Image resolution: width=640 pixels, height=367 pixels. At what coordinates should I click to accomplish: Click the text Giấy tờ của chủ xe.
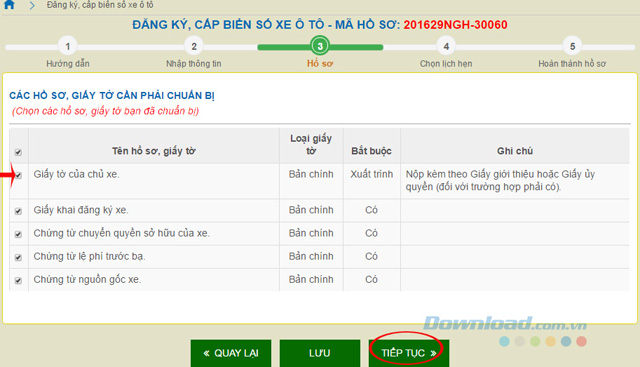pos(76,174)
